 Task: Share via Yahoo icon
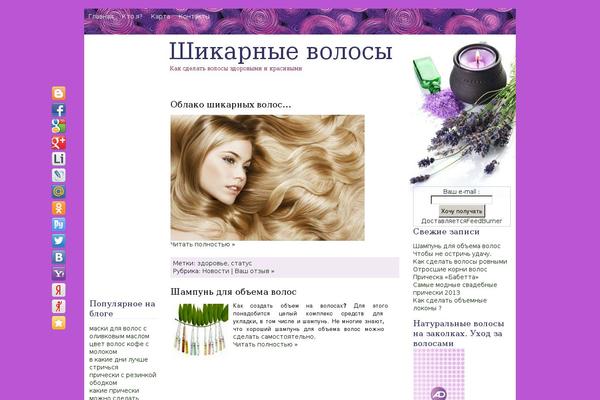59,274
